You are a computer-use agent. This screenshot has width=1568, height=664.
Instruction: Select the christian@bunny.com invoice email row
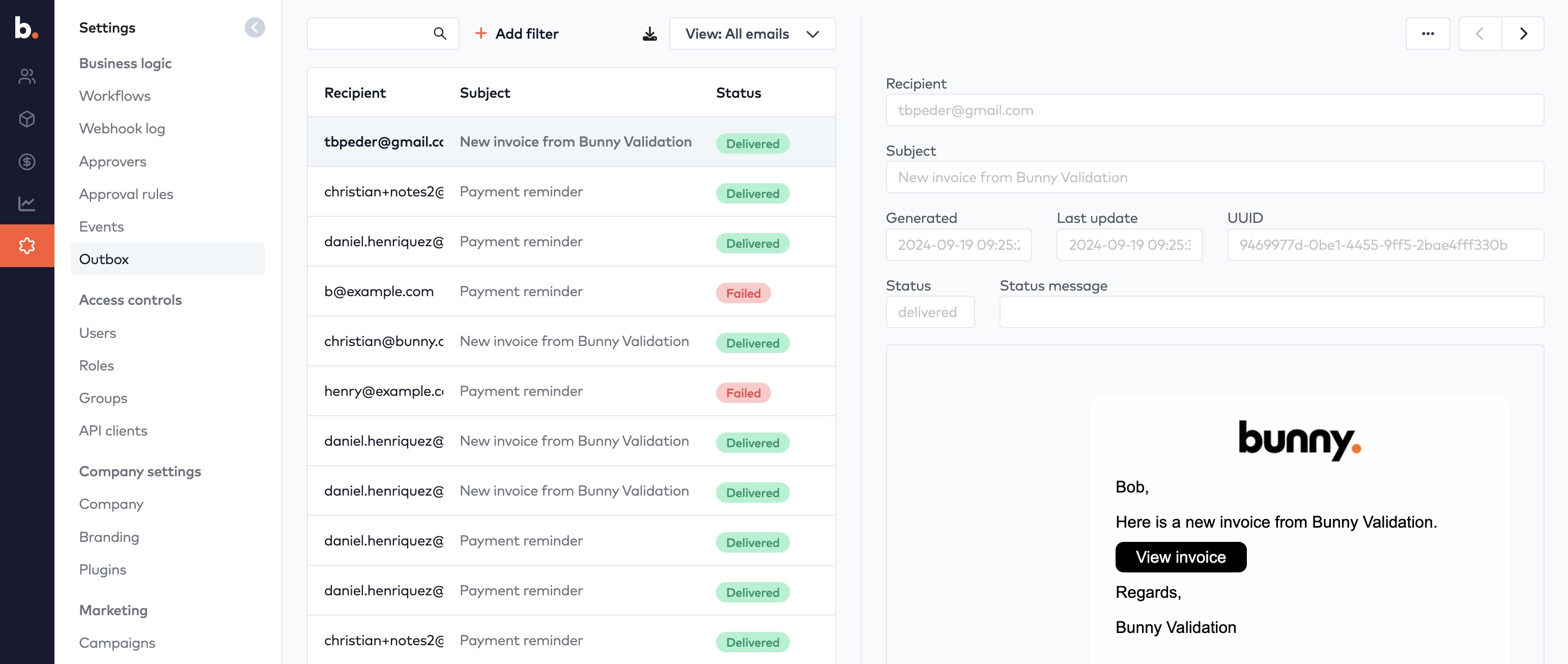[x=571, y=341]
